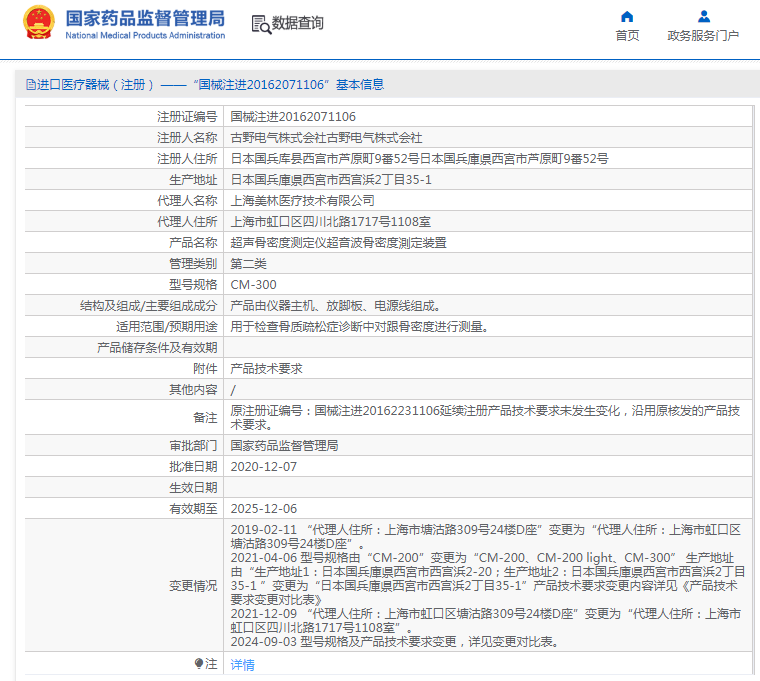Open the 数据查询 search icon
760x681 pixels.
pyautogui.click(x=261, y=24)
